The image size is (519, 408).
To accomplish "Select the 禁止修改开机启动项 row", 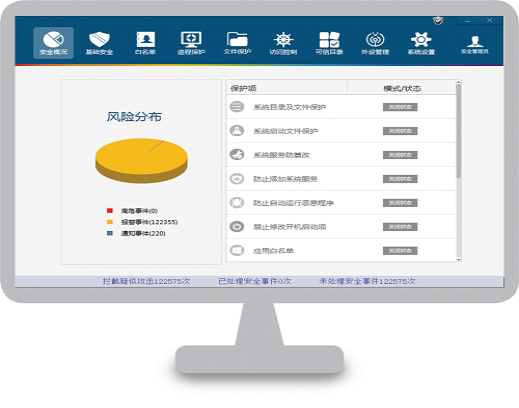I will click(x=341, y=227).
